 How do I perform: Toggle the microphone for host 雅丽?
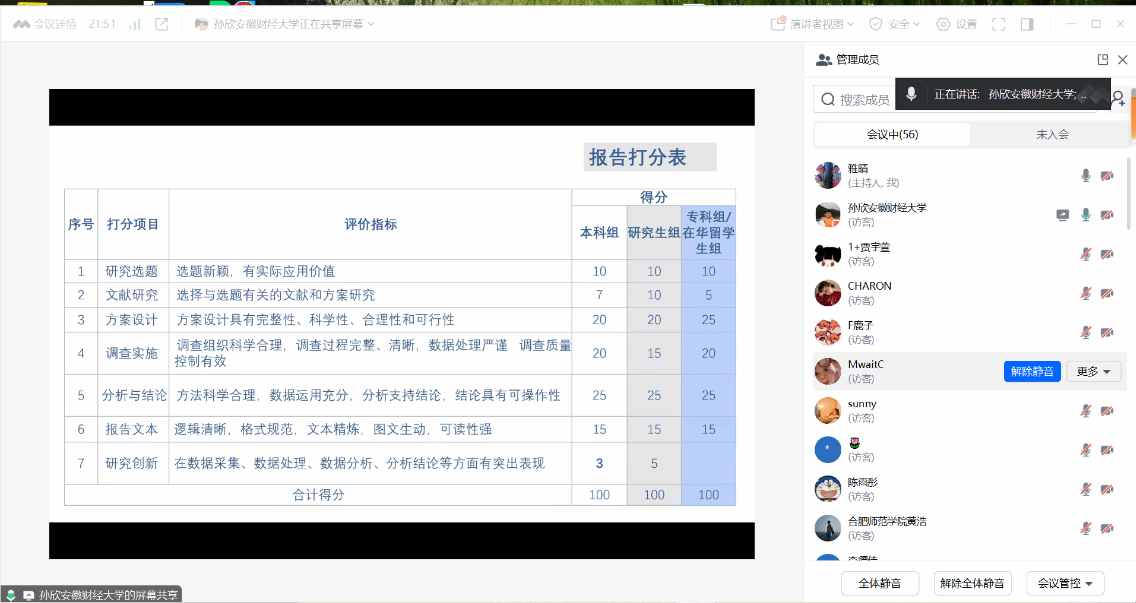[x=1085, y=176]
